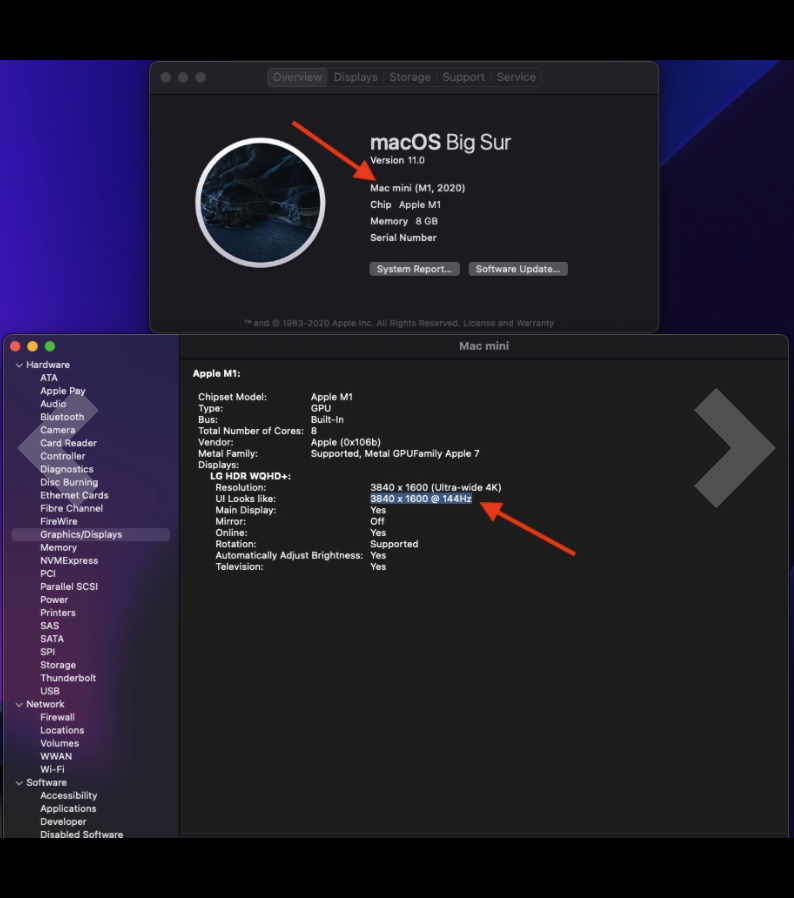This screenshot has width=794, height=898.
Task: Select Apple Pay in the sidebar
Action: (x=62, y=391)
